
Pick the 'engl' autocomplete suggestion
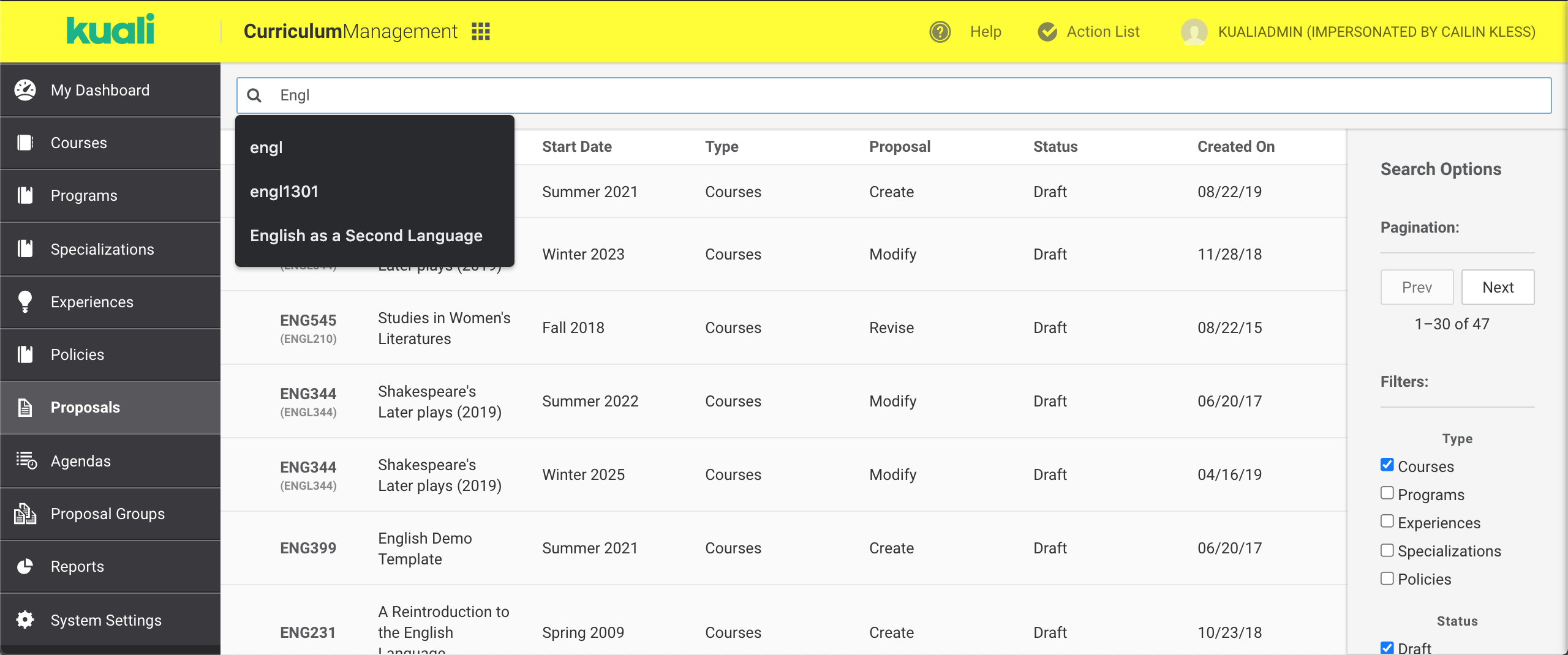point(266,148)
